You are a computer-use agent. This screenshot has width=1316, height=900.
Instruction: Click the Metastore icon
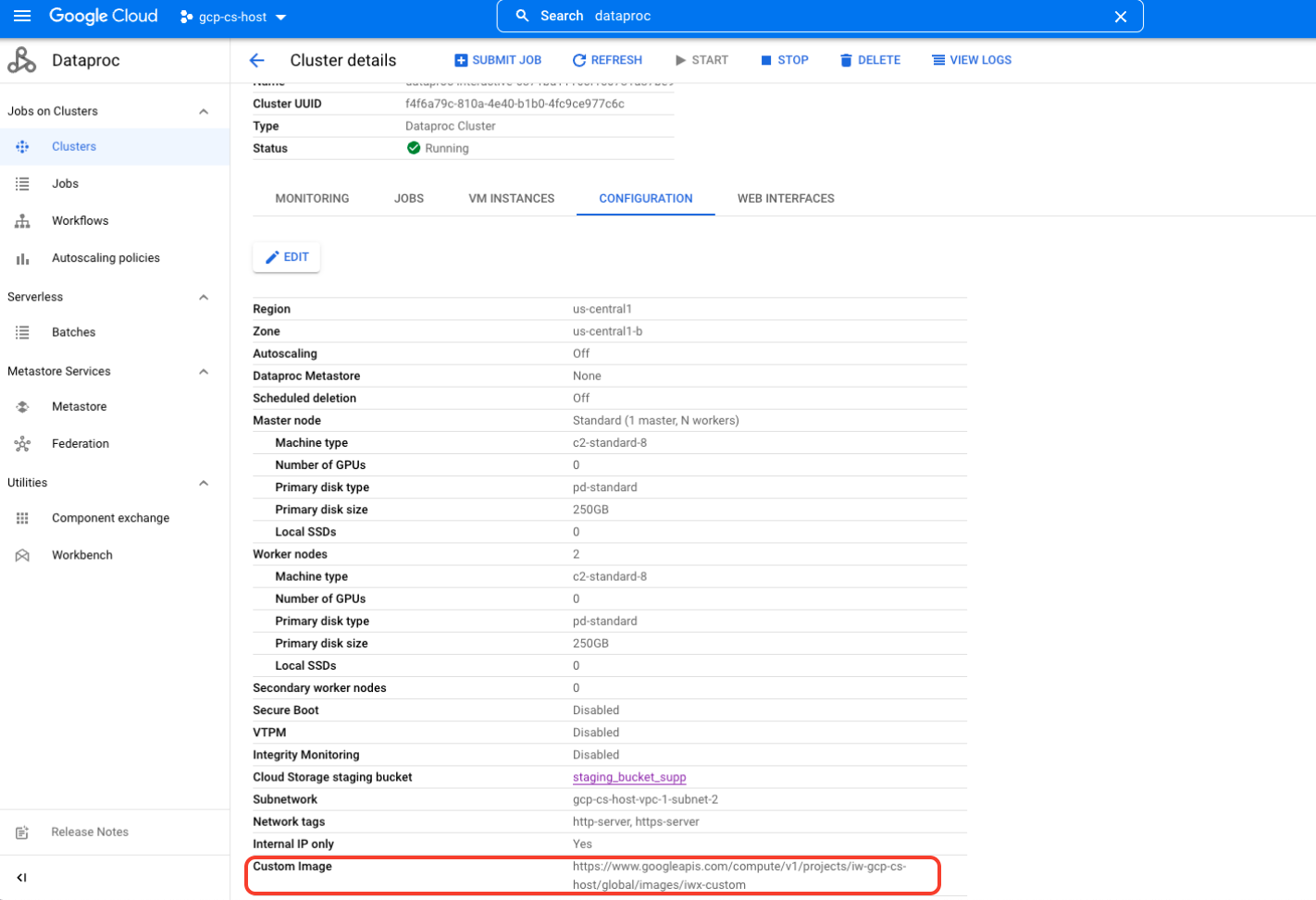pos(22,407)
